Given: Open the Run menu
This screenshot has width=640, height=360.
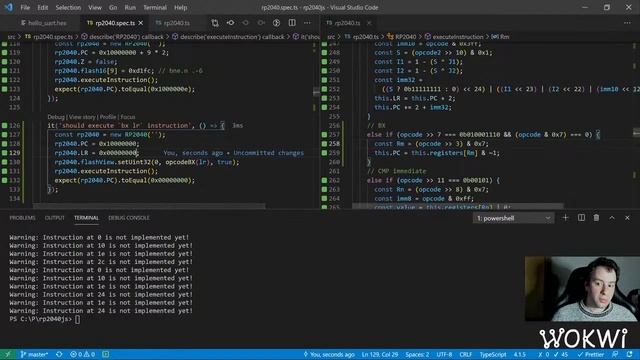Looking at the screenshot, I should click(130, 7).
